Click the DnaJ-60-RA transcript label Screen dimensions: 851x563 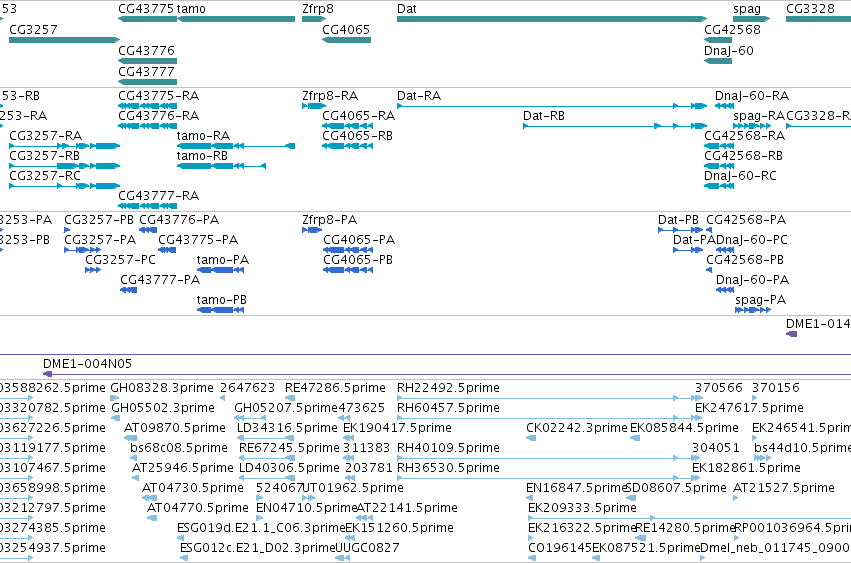[x=752, y=96]
